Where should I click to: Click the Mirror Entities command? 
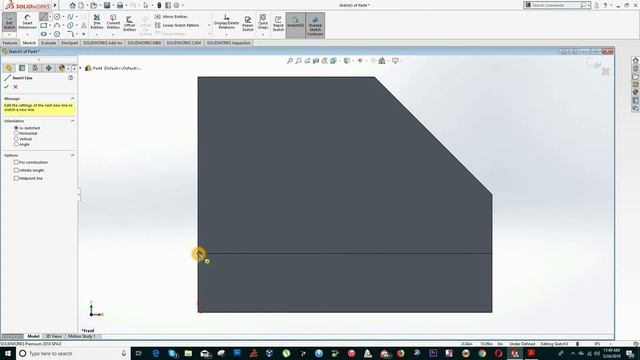point(171,17)
